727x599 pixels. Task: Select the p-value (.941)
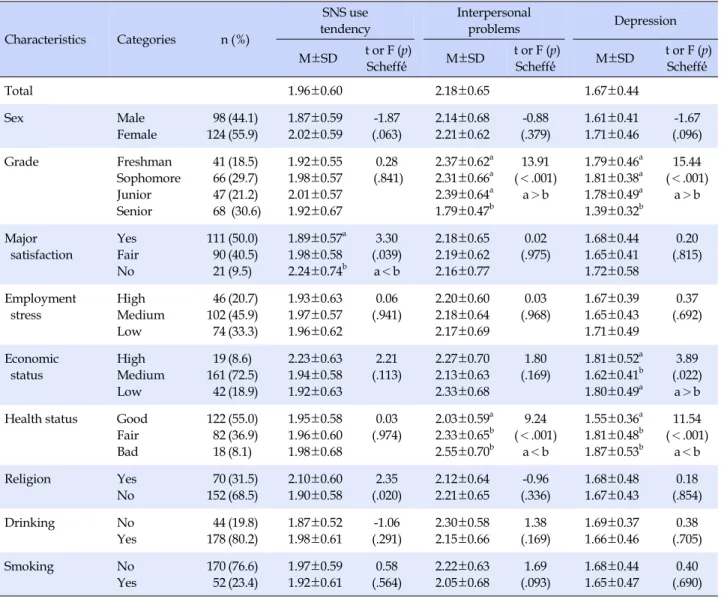pyautogui.click(x=387, y=315)
